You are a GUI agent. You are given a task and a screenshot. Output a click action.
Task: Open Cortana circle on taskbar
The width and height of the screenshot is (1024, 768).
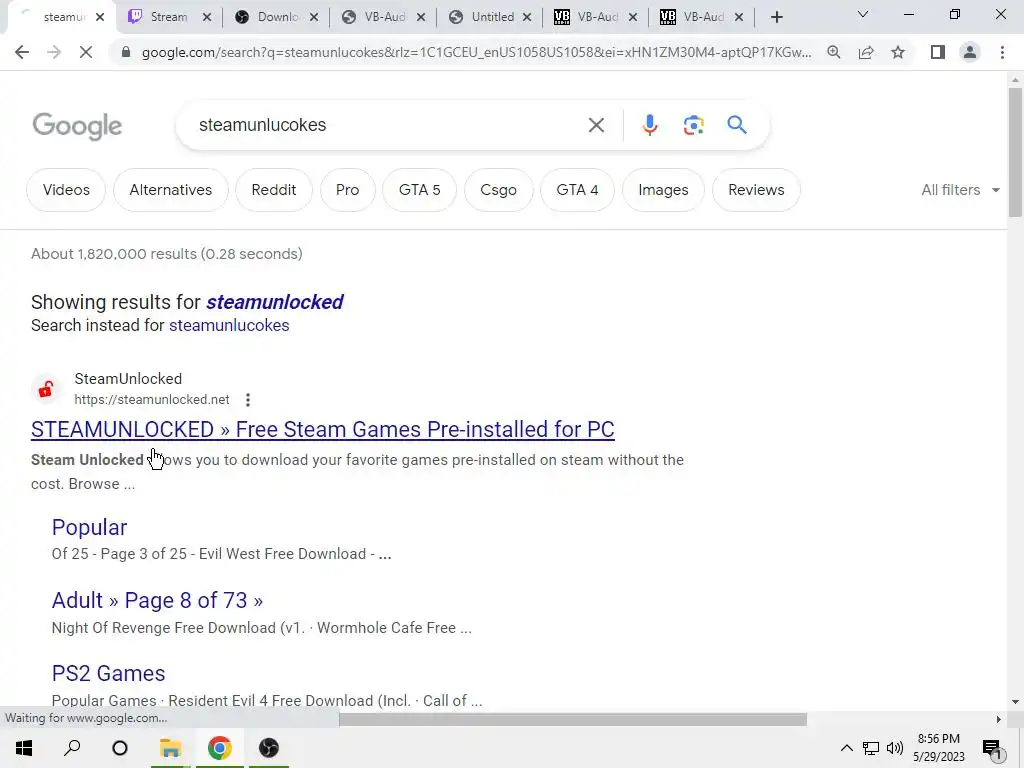(x=120, y=748)
